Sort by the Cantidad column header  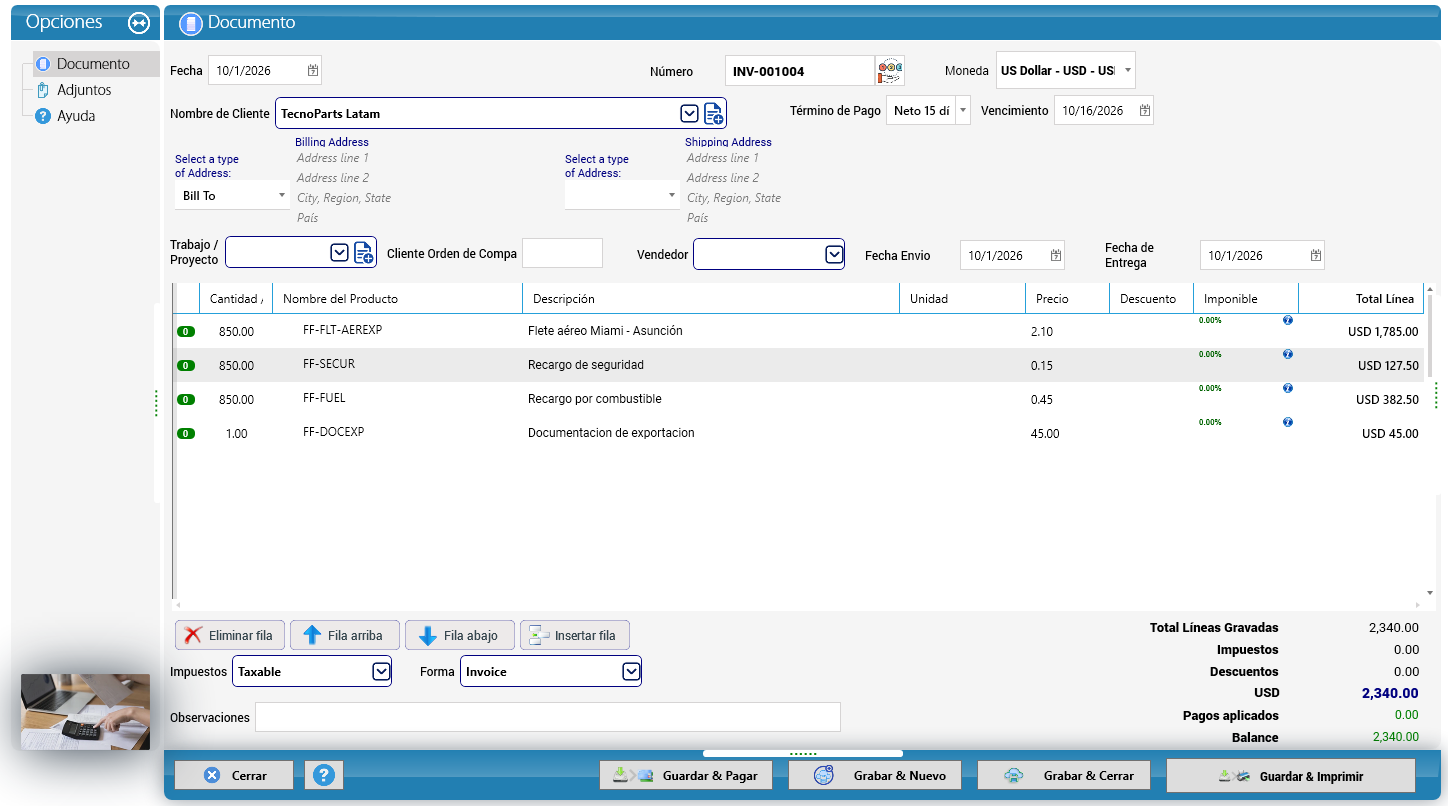pos(236,299)
